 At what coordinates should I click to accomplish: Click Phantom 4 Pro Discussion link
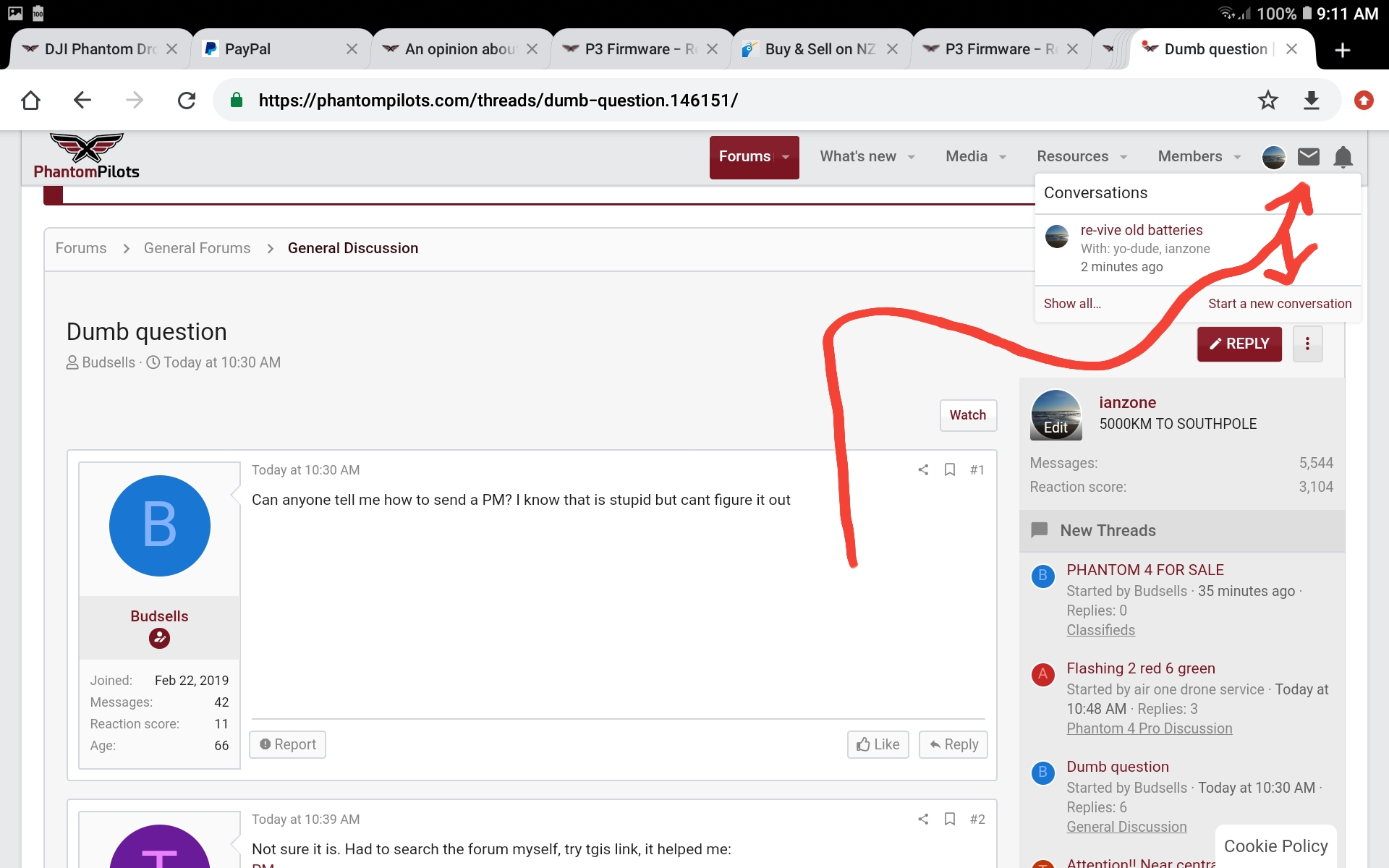tap(1149, 728)
